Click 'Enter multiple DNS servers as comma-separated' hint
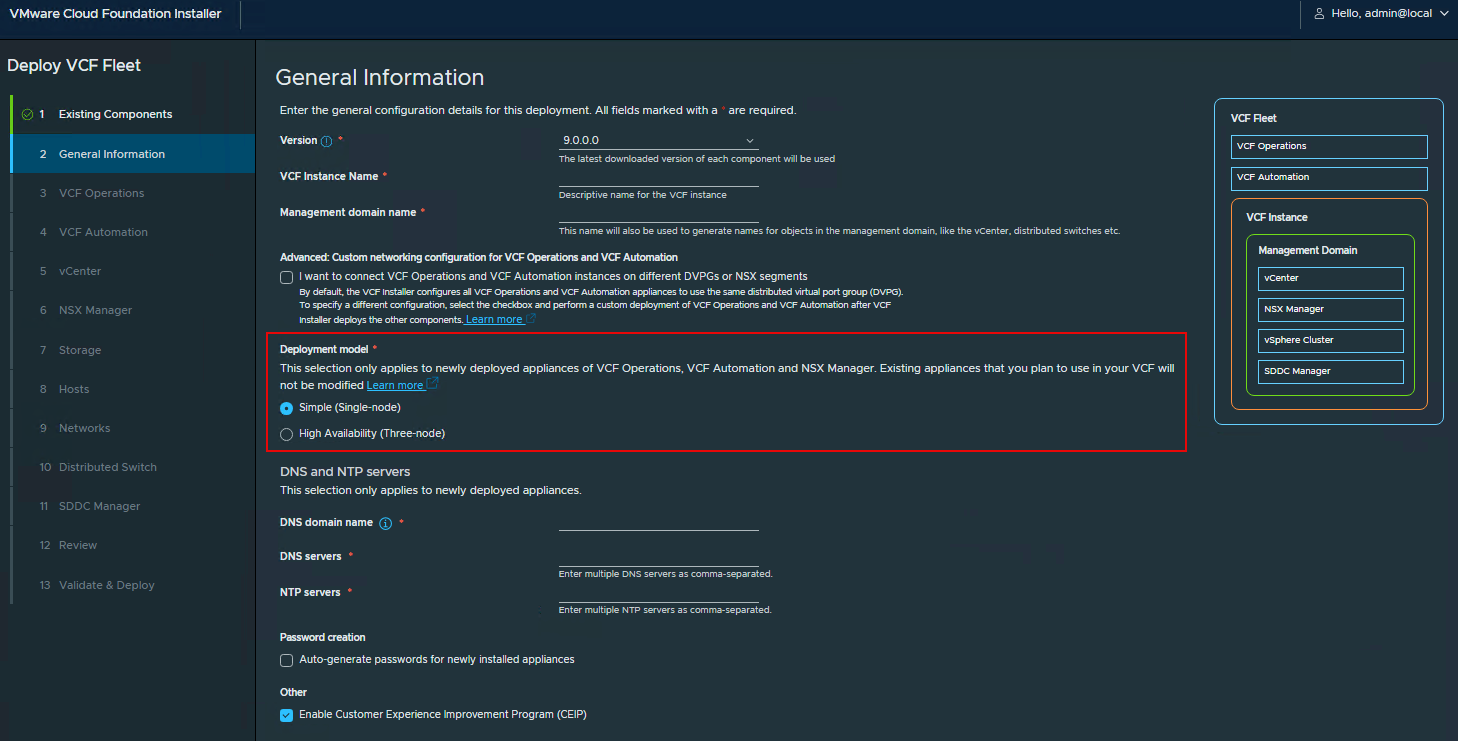Screen dimensions: 1458x741 coord(665,574)
